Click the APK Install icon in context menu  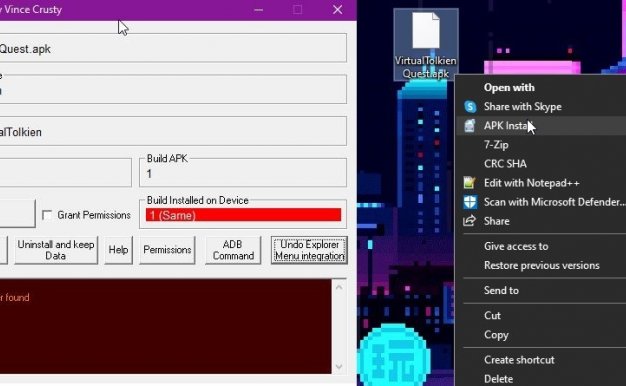tap(470, 126)
